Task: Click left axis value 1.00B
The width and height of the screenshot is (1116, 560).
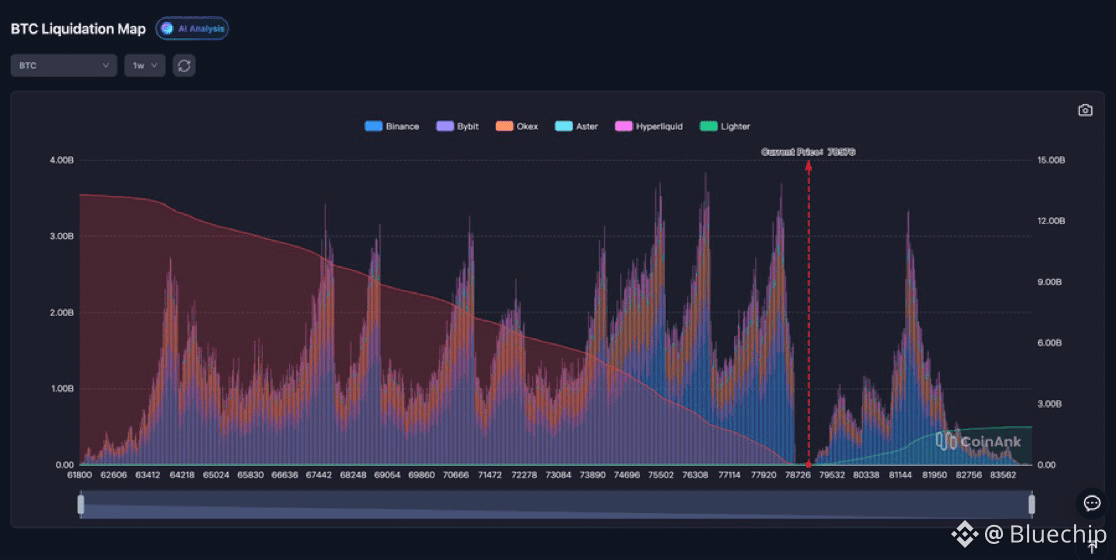Action: pyautogui.click(x=62, y=389)
